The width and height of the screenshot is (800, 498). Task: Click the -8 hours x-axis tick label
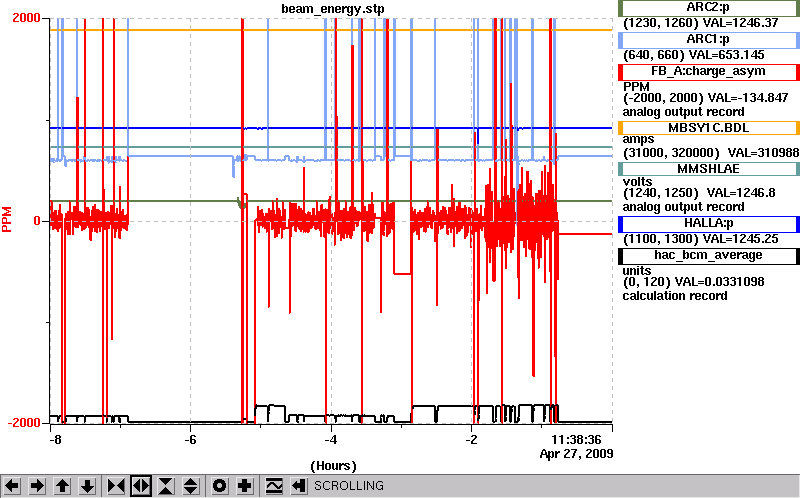(56, 439)
